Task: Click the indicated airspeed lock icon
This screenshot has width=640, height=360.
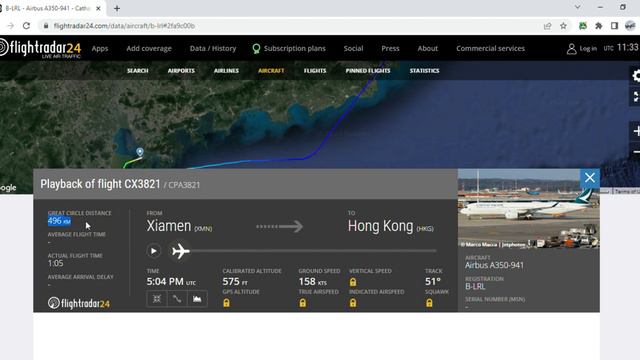Action: 353,303
